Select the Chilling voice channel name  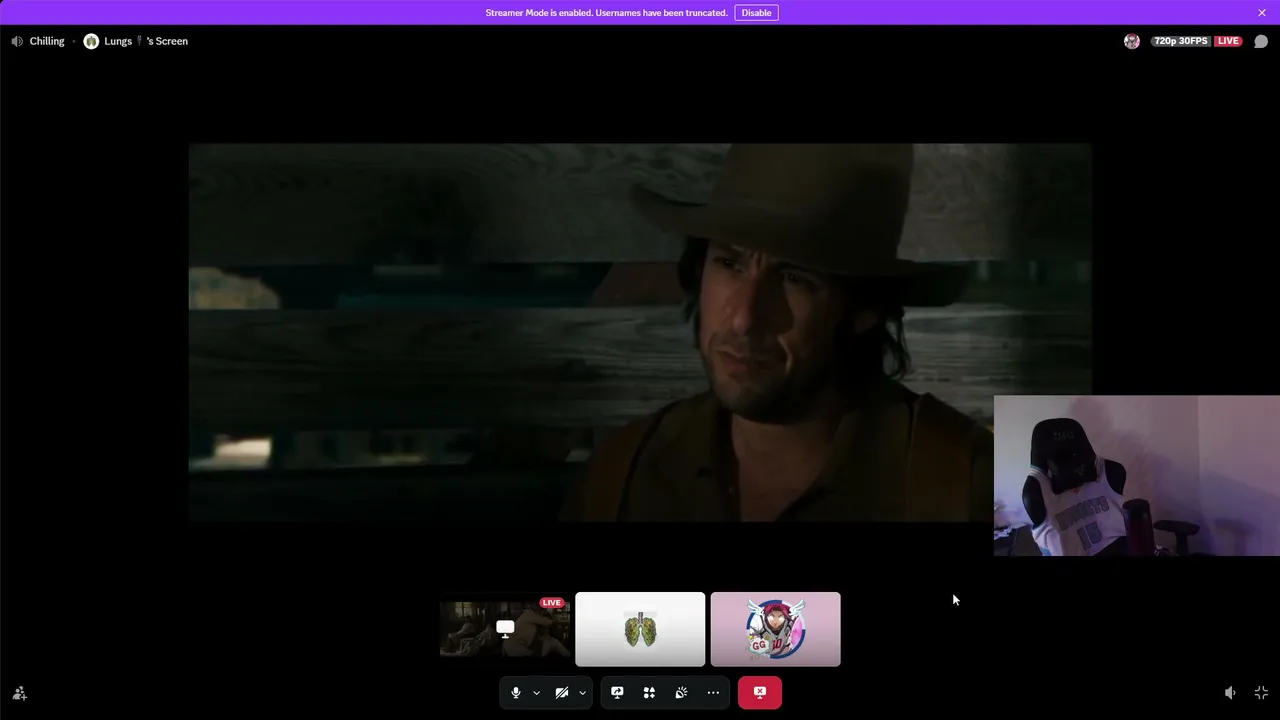click(47, 41)
